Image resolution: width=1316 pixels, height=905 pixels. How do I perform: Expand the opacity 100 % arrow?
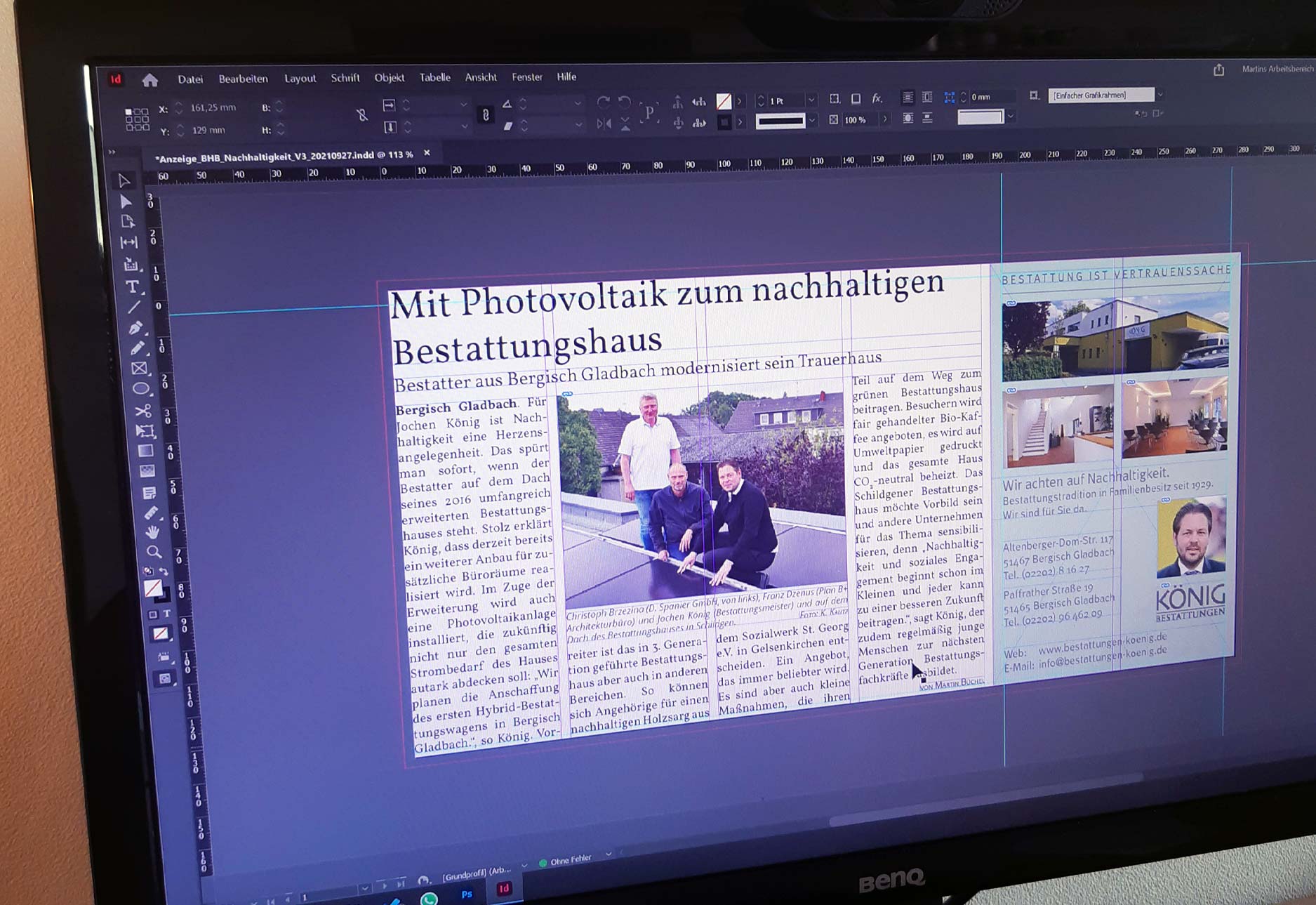click(x=884, y=119)
